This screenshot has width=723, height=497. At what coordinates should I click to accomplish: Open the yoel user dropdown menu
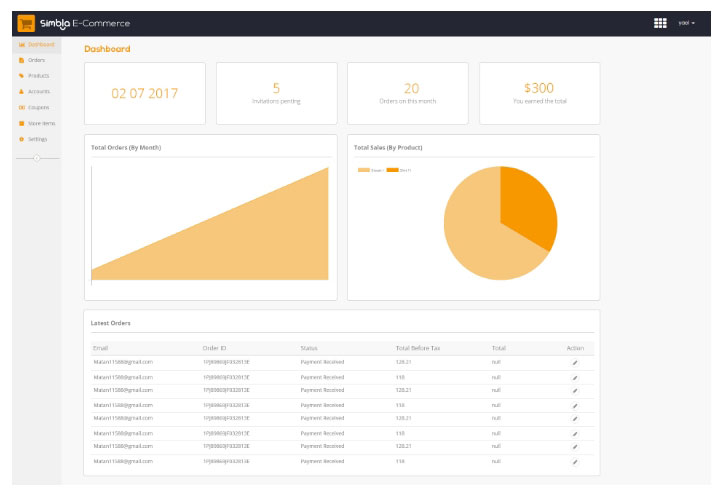(686, 23)
